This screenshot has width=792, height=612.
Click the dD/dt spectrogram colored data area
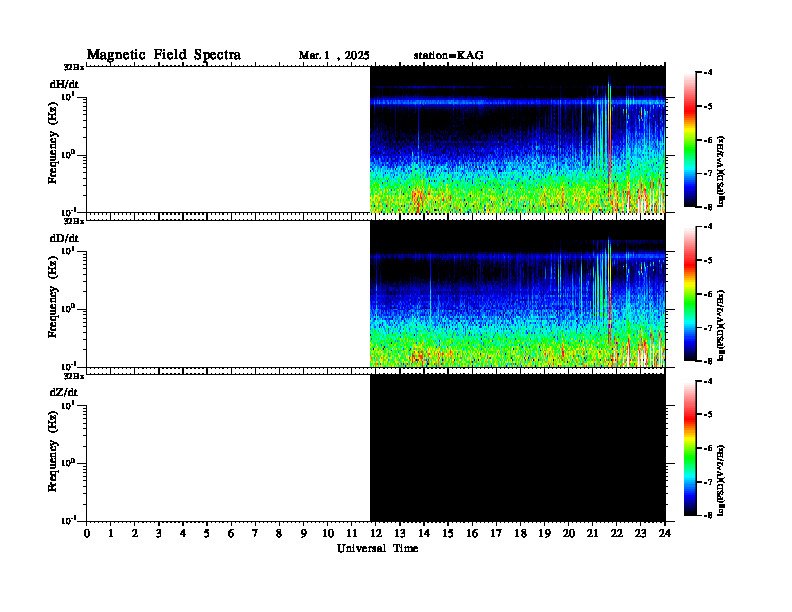pos(518,294)
